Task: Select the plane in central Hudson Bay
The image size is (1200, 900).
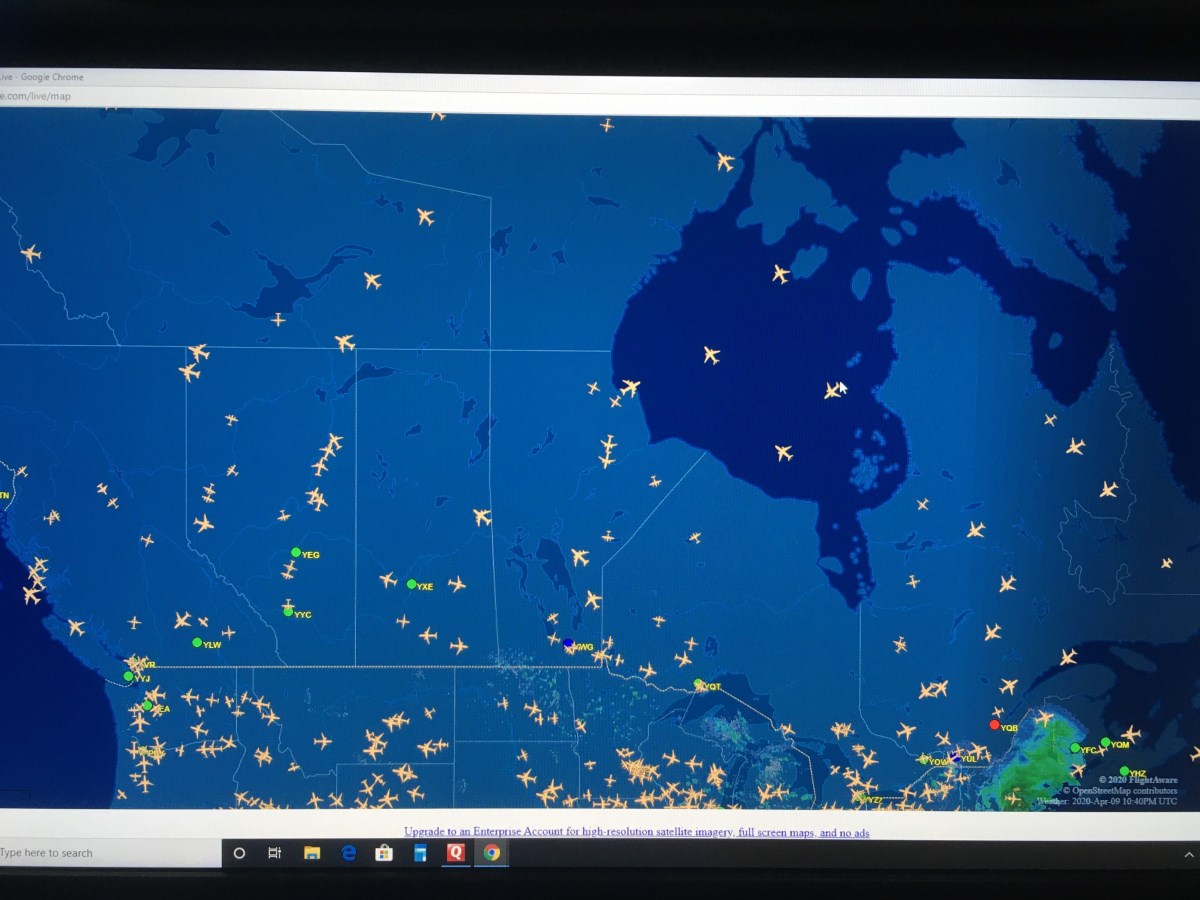Action: pos(711,355)
